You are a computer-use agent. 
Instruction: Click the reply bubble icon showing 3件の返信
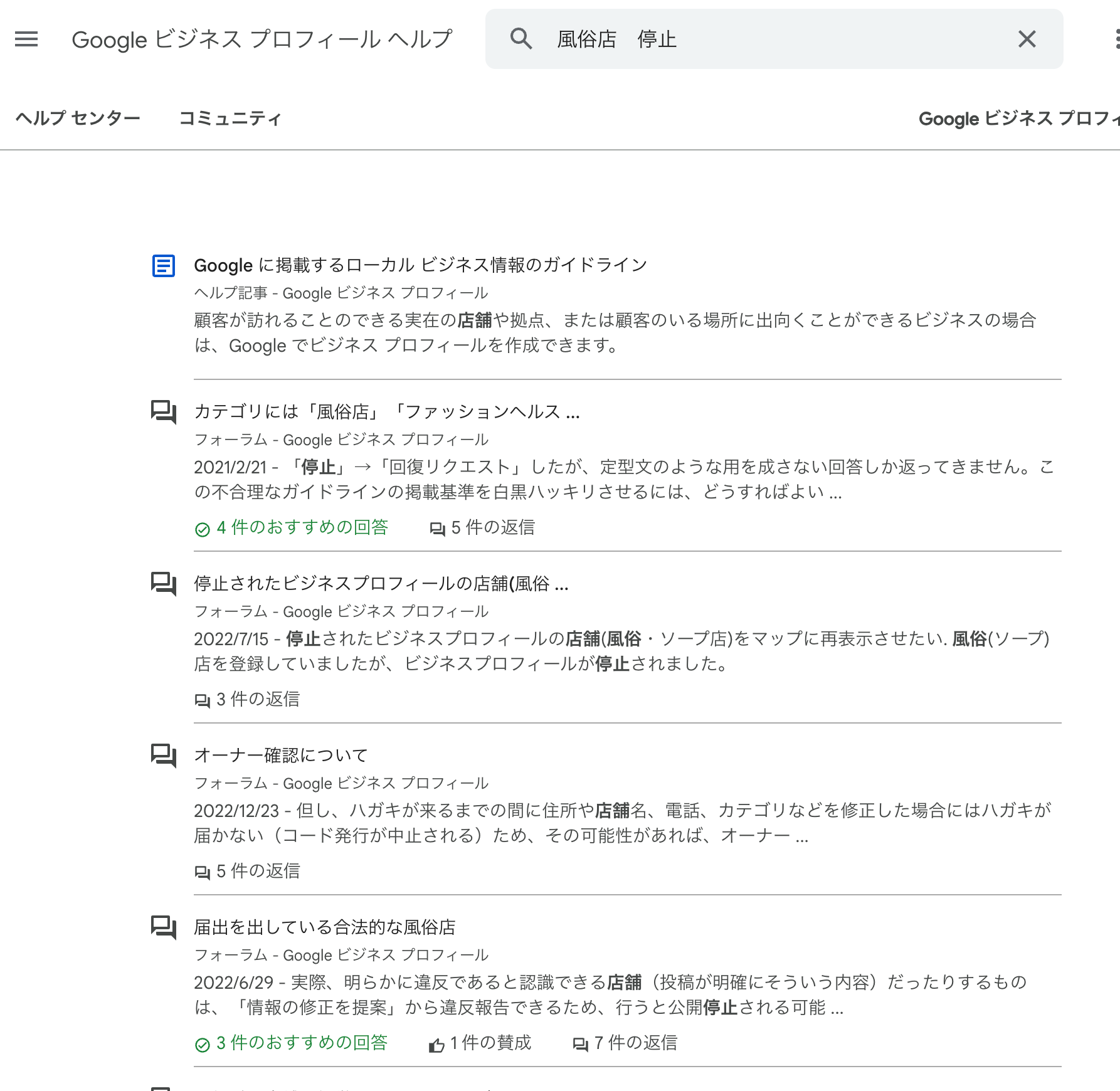(202, 700)
